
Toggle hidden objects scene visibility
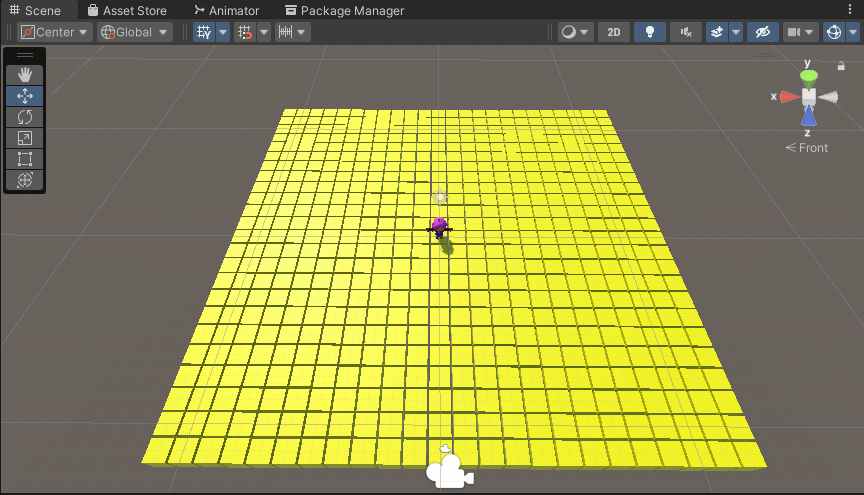[x=763, y=32]
